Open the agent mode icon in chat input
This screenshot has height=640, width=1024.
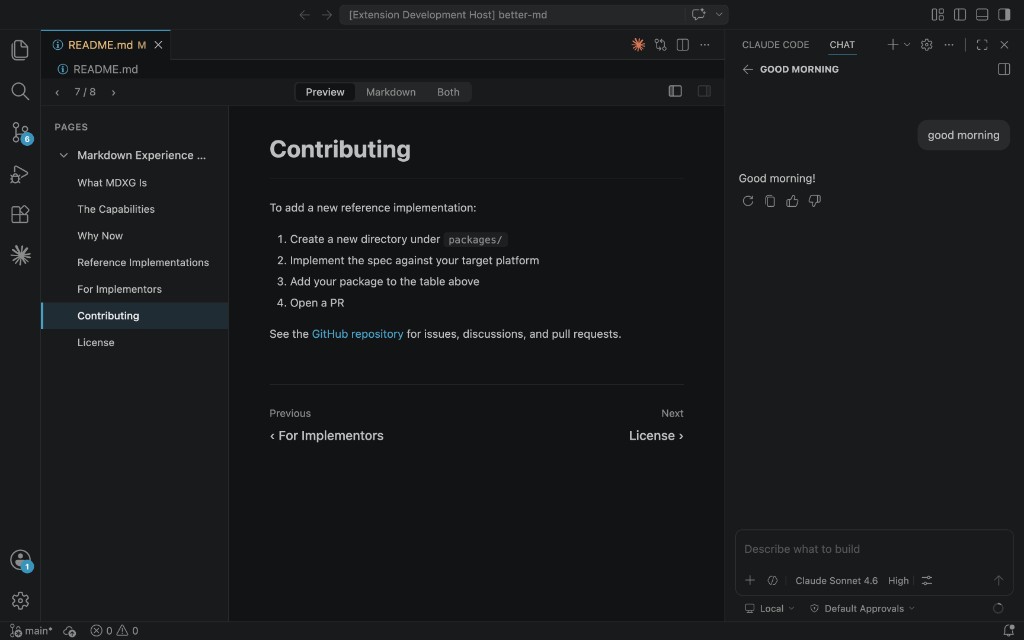(773, 580)
